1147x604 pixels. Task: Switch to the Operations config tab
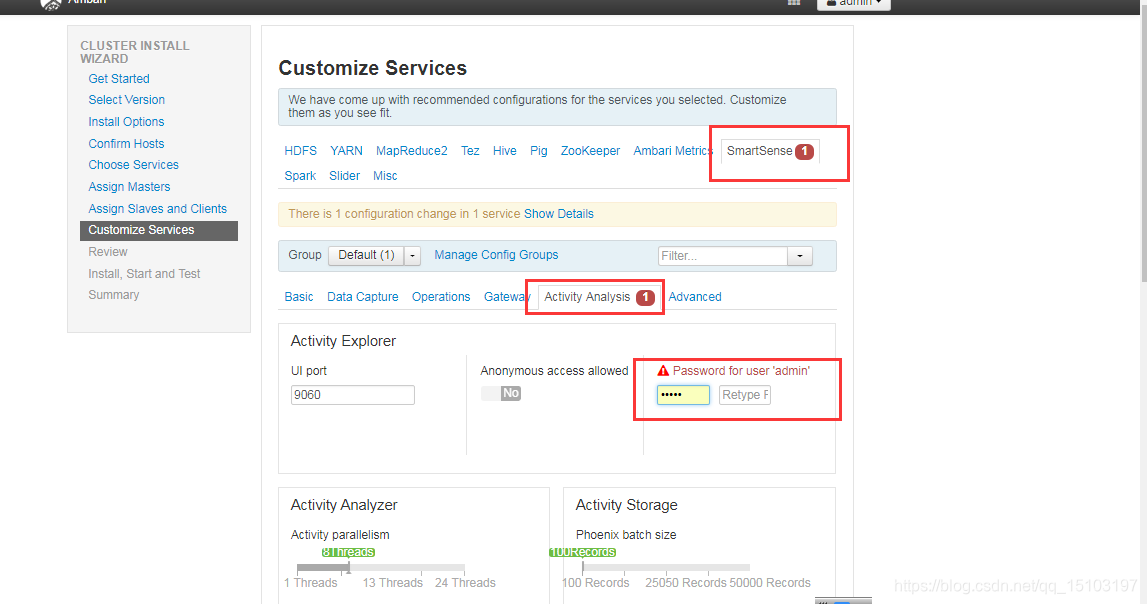441,297
